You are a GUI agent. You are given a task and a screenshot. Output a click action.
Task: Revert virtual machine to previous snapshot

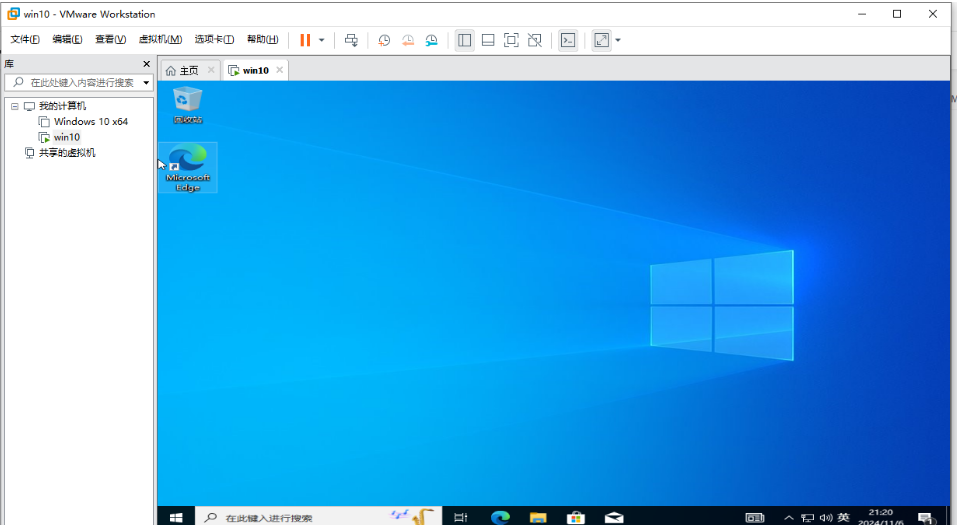pos(408,40)
